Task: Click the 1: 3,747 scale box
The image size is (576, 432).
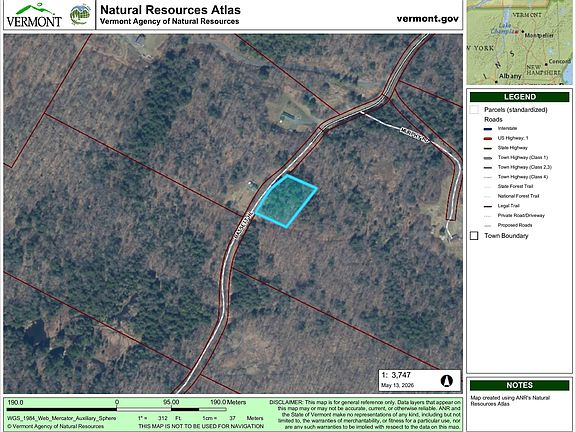Action: coord(420,381)
